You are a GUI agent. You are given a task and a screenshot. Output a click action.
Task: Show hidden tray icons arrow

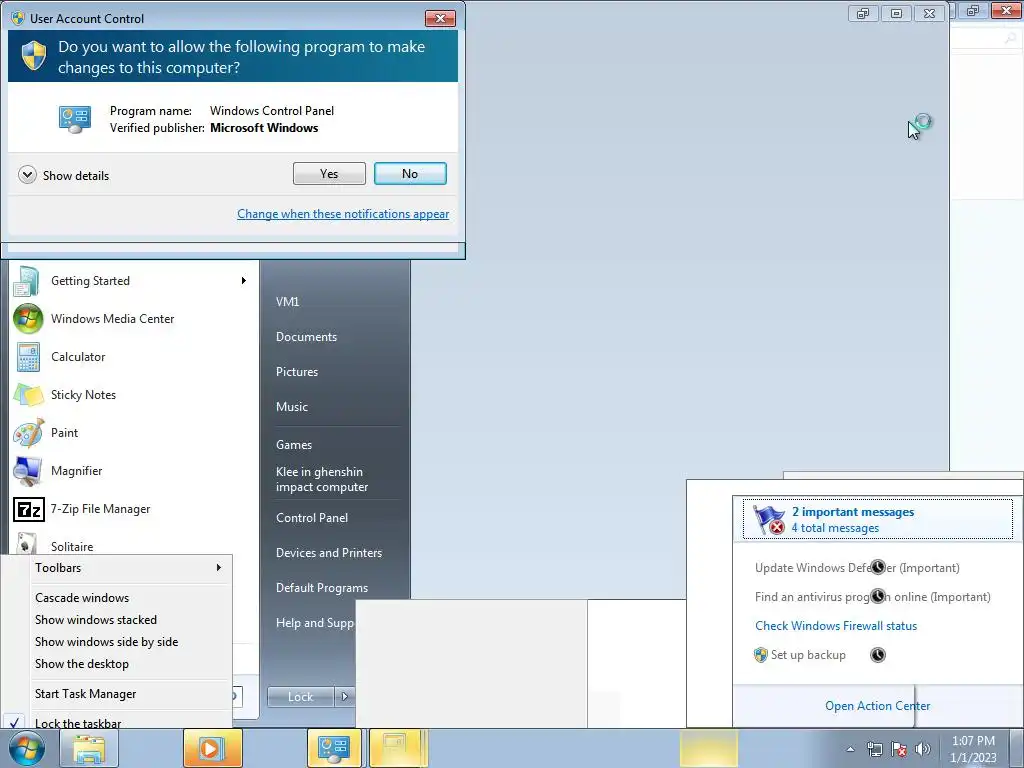tap(850, 749)
